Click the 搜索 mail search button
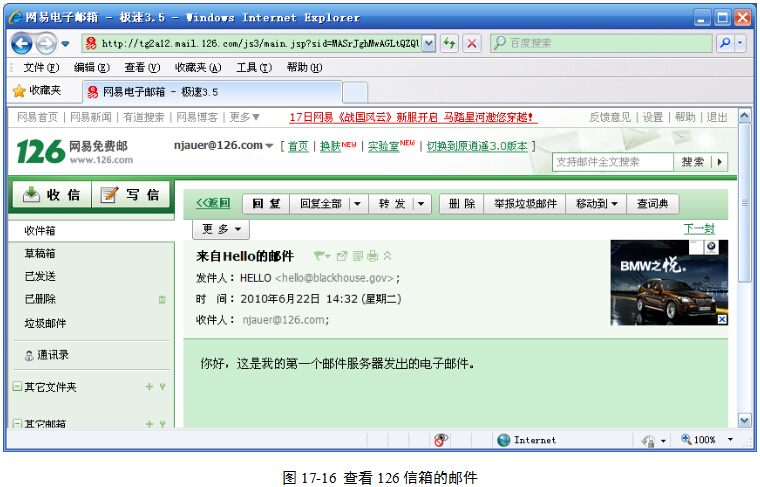This screenshot has height=487, width=760. pyautogui.click(x=692, y=162)
